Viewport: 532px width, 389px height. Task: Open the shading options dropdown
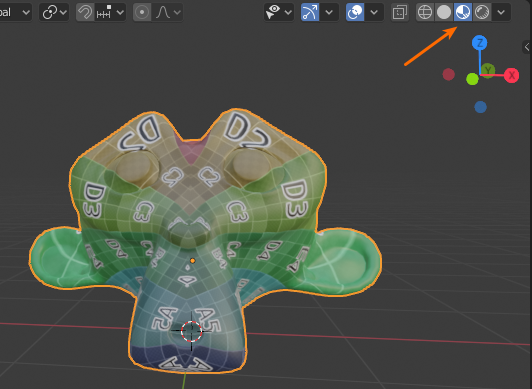pos(501,13)
